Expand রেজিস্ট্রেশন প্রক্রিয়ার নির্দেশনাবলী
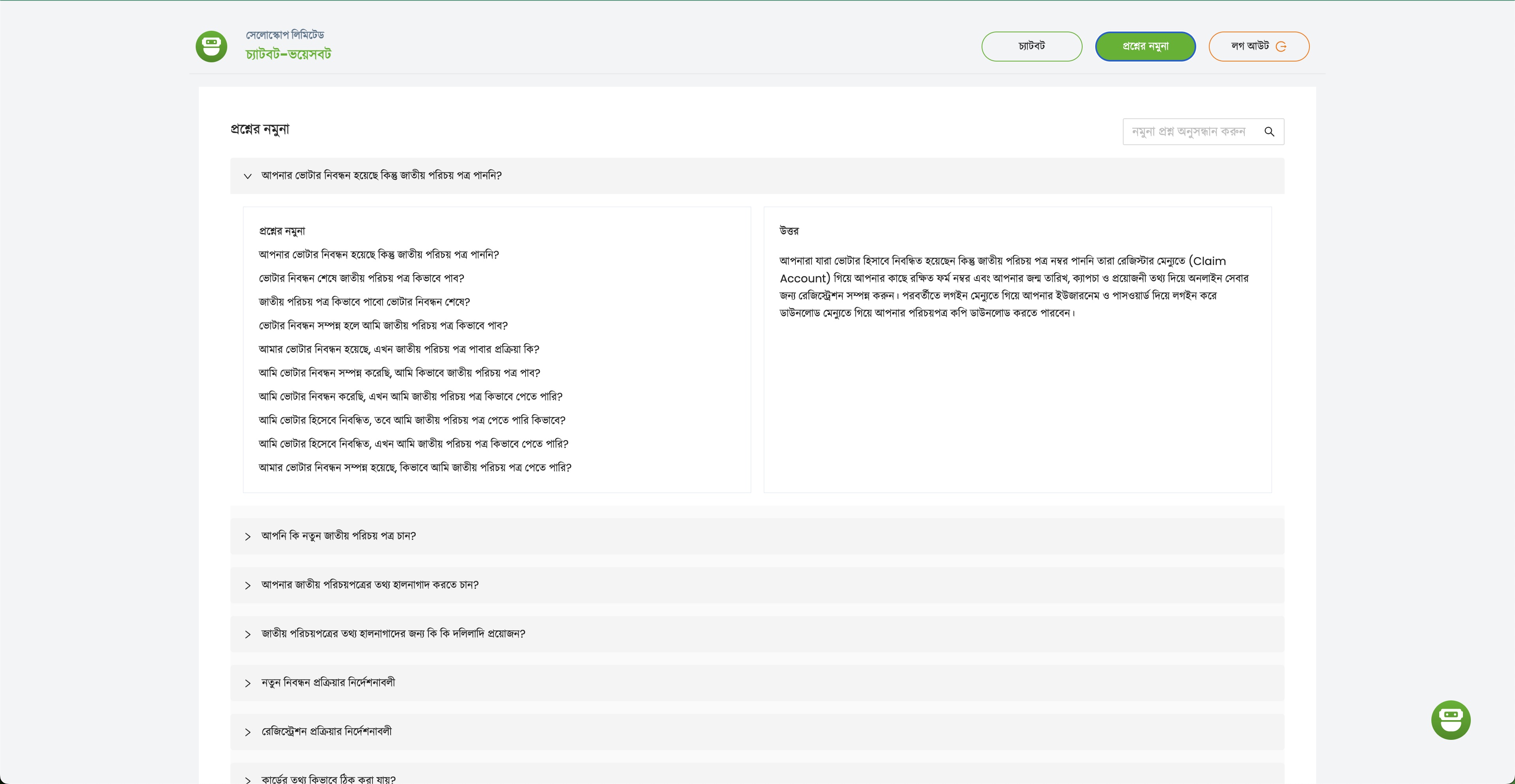1515x784 pixels. (x=757, y=732)
